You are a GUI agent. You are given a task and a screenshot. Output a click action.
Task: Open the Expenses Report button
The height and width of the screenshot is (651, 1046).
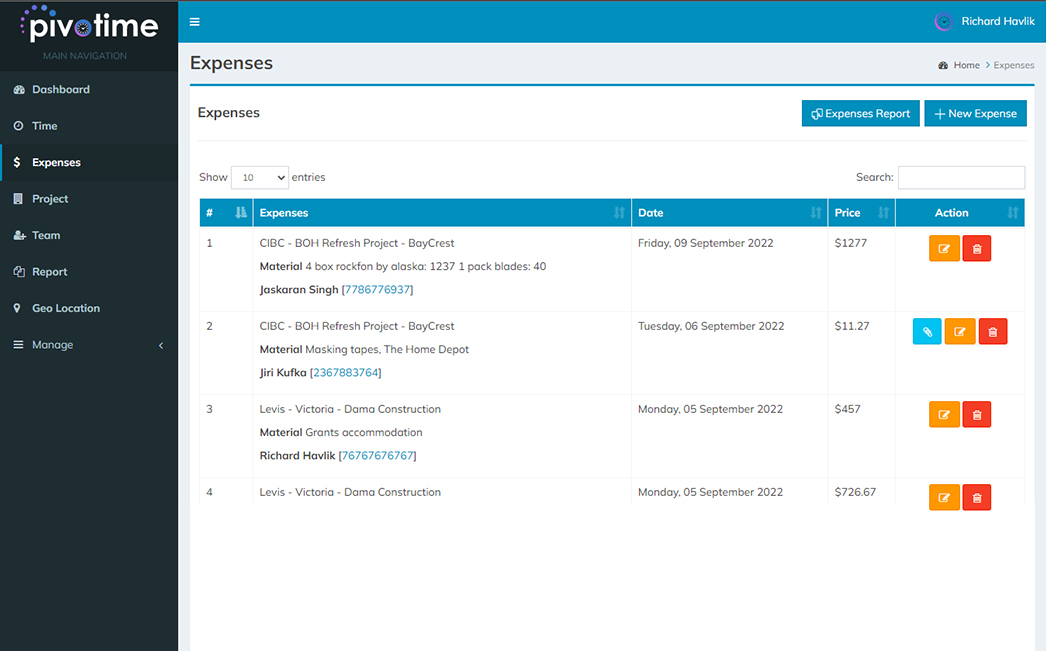click(x=860, y=114)
